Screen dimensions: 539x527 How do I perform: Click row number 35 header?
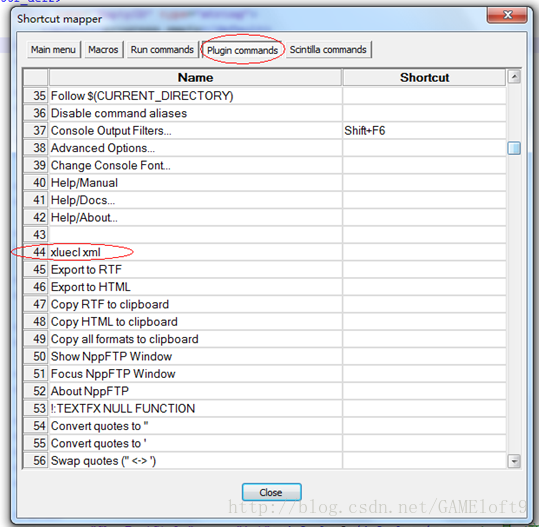[x=36, y=96]
